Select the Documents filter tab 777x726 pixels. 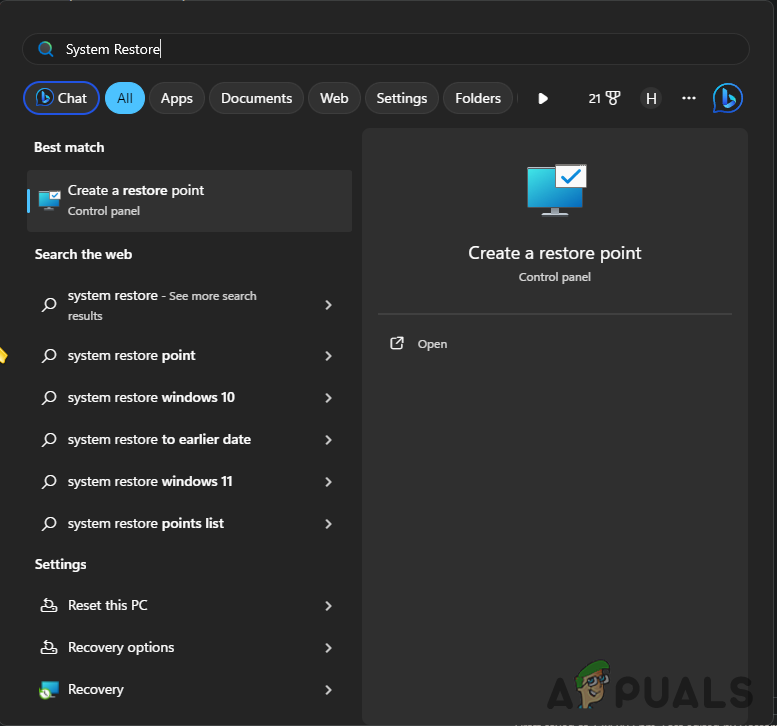(x=256, y=98)
